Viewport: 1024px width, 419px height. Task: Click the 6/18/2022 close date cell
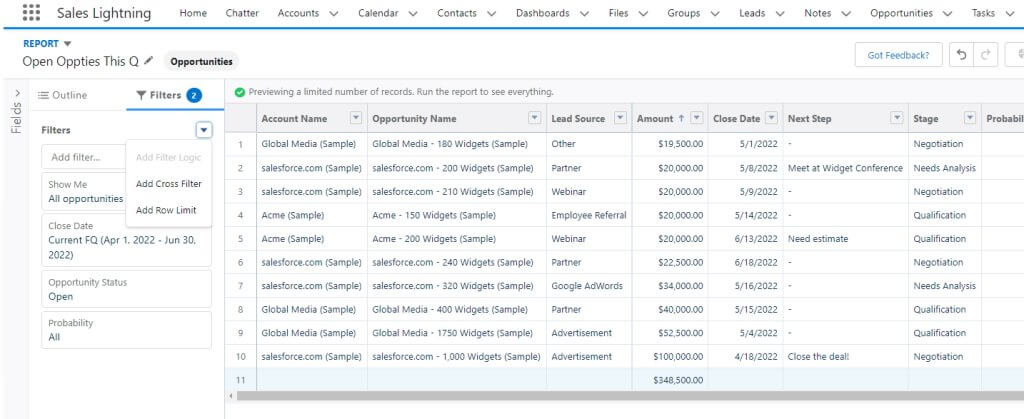745,262
